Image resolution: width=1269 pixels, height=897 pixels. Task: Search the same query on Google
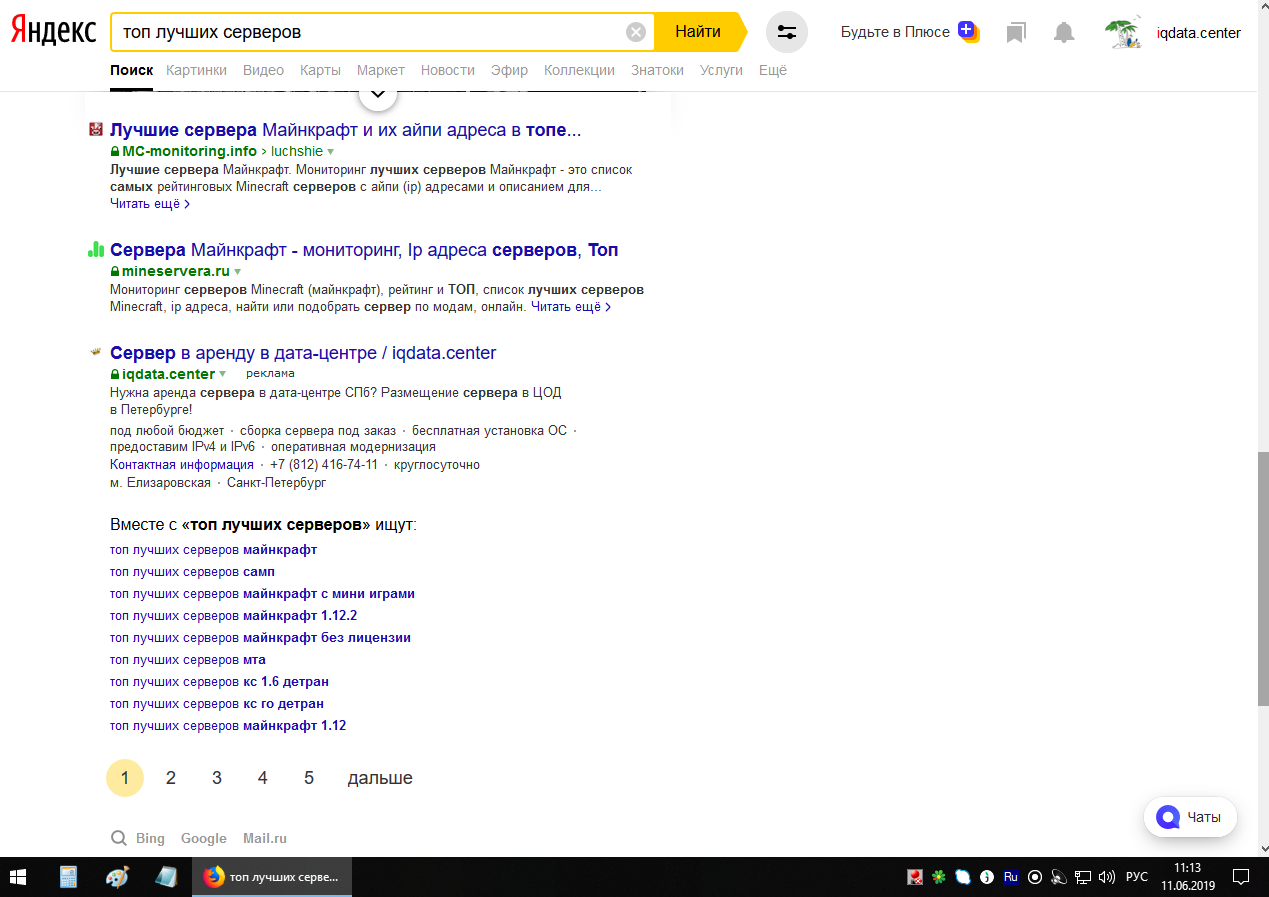(x=204, y=838)
